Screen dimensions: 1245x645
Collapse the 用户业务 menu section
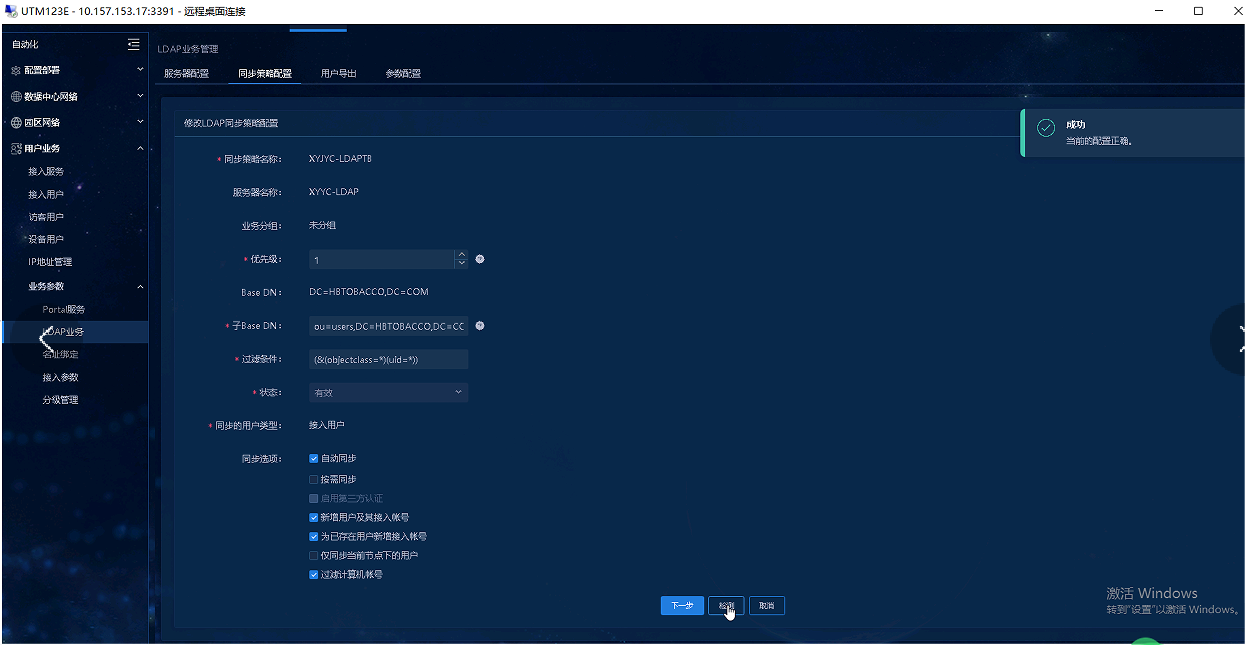140,148
